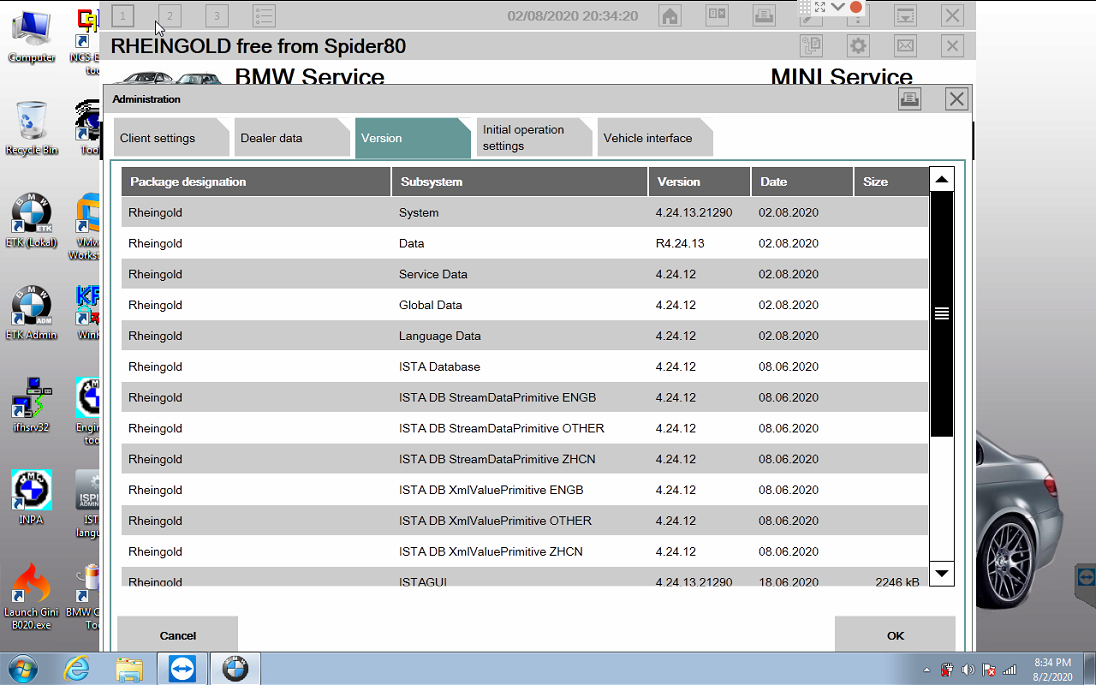This screenshot has height=685, width=1096.
Task: Click toolbar button numbered 2
Action: (x=170, y=15)
